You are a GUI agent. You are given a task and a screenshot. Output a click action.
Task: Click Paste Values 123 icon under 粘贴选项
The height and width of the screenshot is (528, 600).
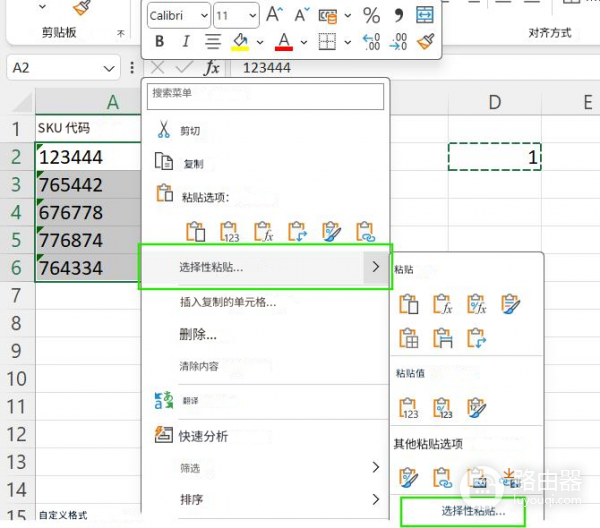point(230,232)
